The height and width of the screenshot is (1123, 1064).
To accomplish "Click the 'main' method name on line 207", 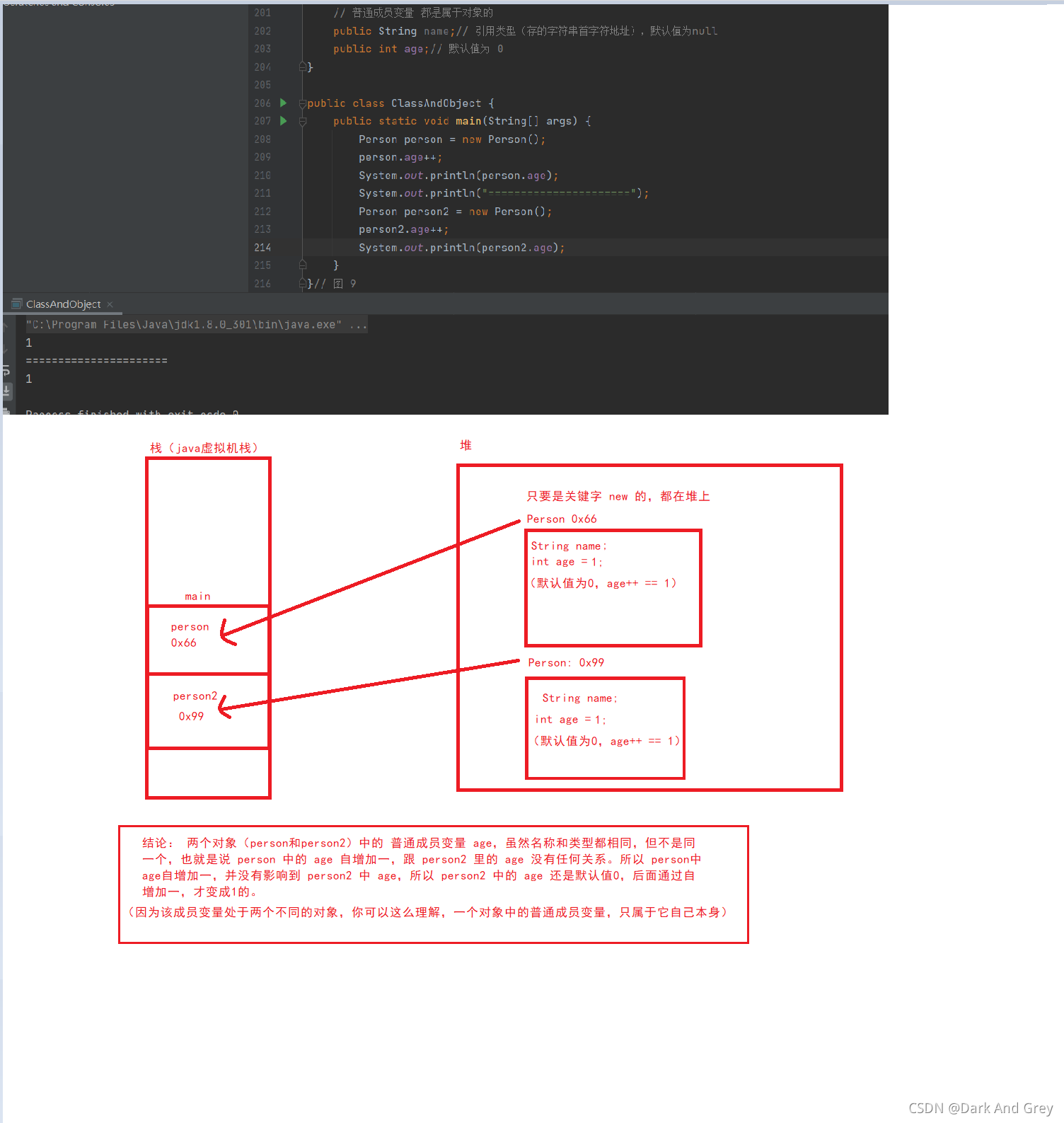I will (468, 121).
